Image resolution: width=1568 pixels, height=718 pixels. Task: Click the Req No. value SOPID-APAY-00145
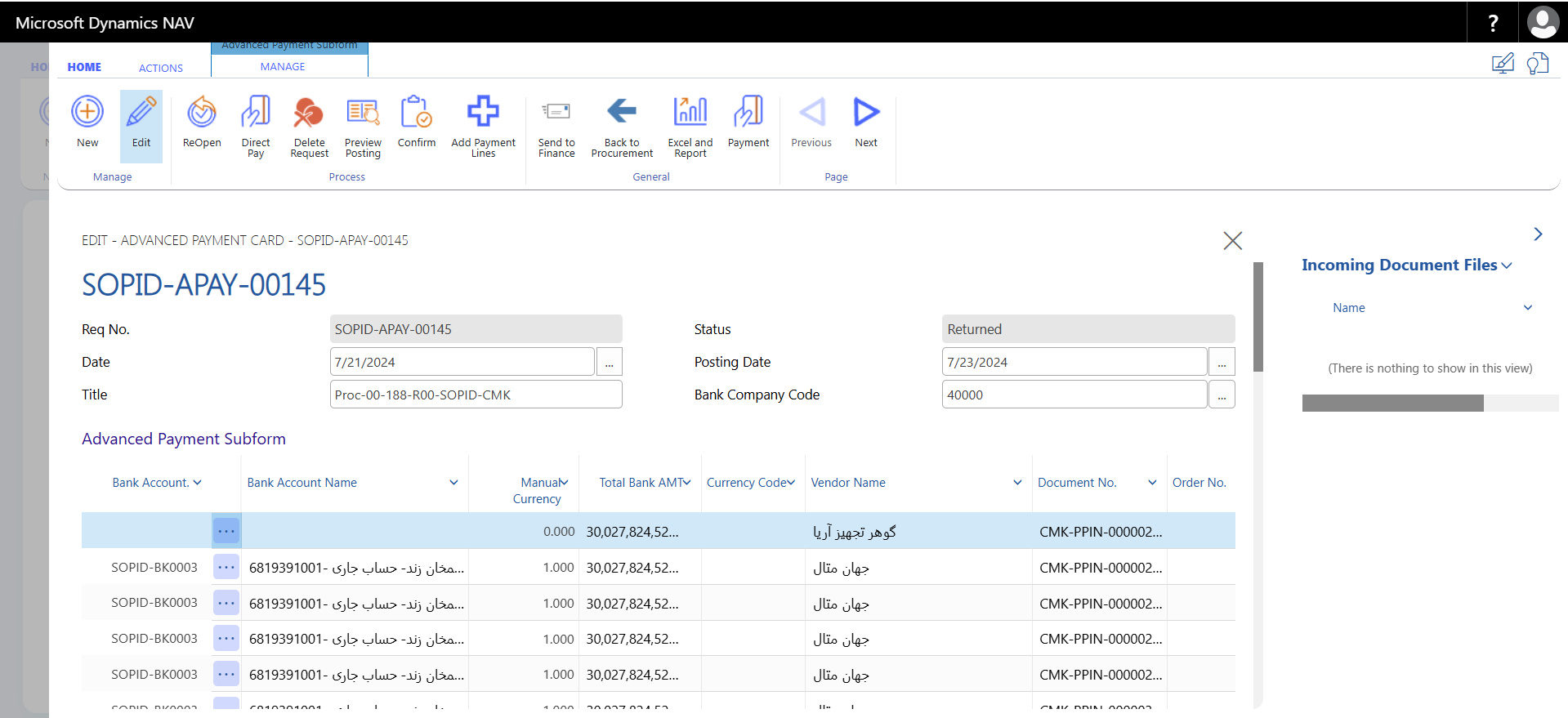pyautogui.click(x=476, y=329)
